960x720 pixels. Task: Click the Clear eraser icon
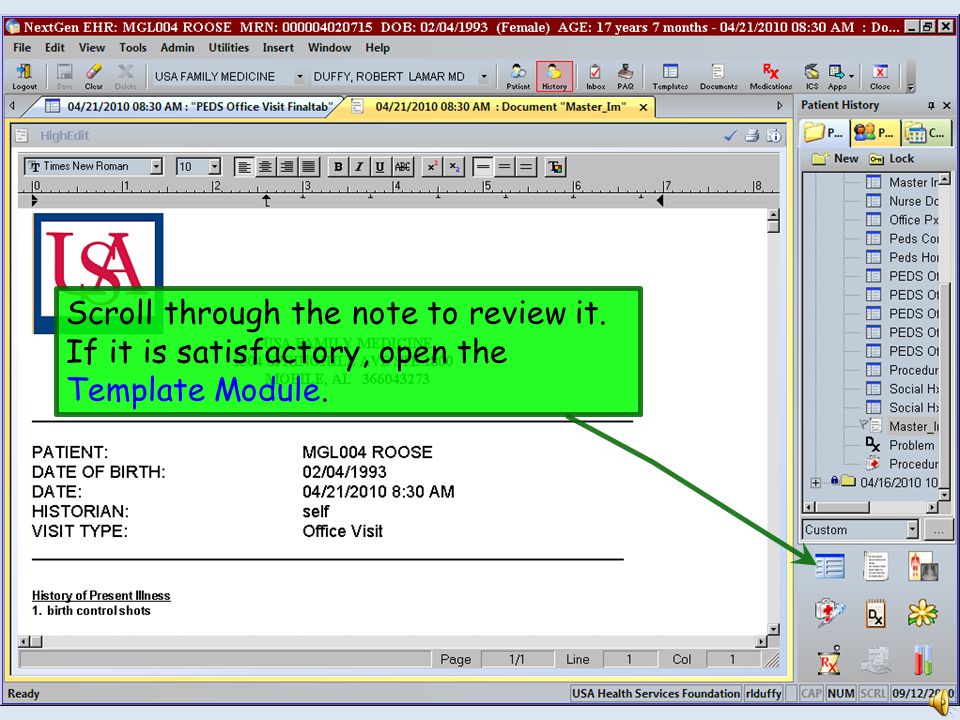(x=93, y=77)
